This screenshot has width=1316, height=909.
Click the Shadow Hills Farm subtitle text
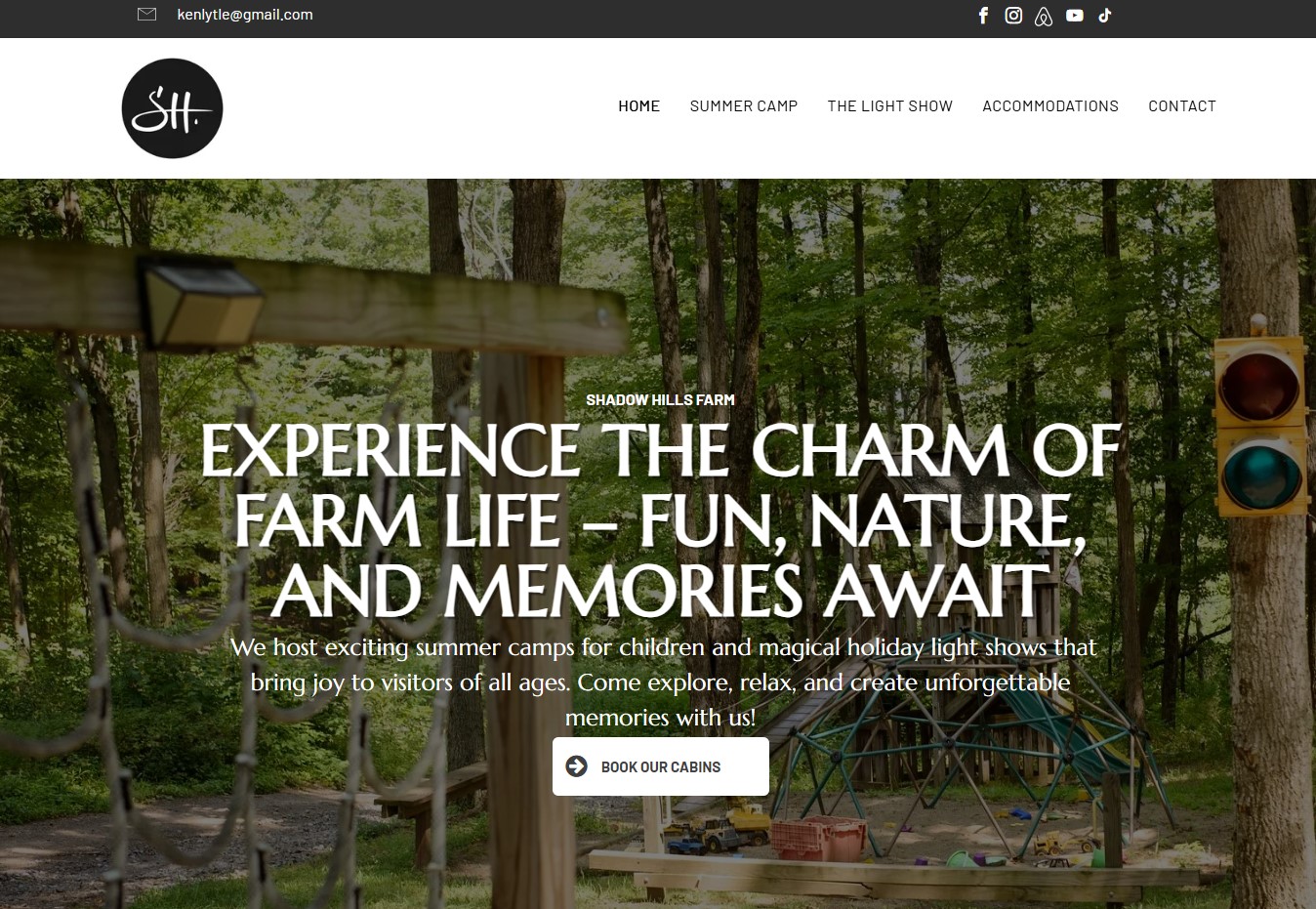click(660, 399)
